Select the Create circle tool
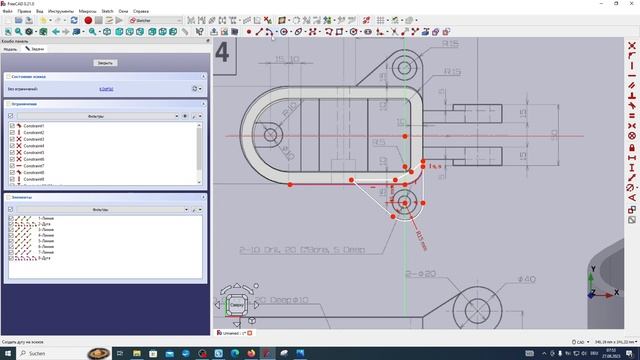The height and width of the screenshot is (360, 640). pyautogui.click(x=284, y=32)
